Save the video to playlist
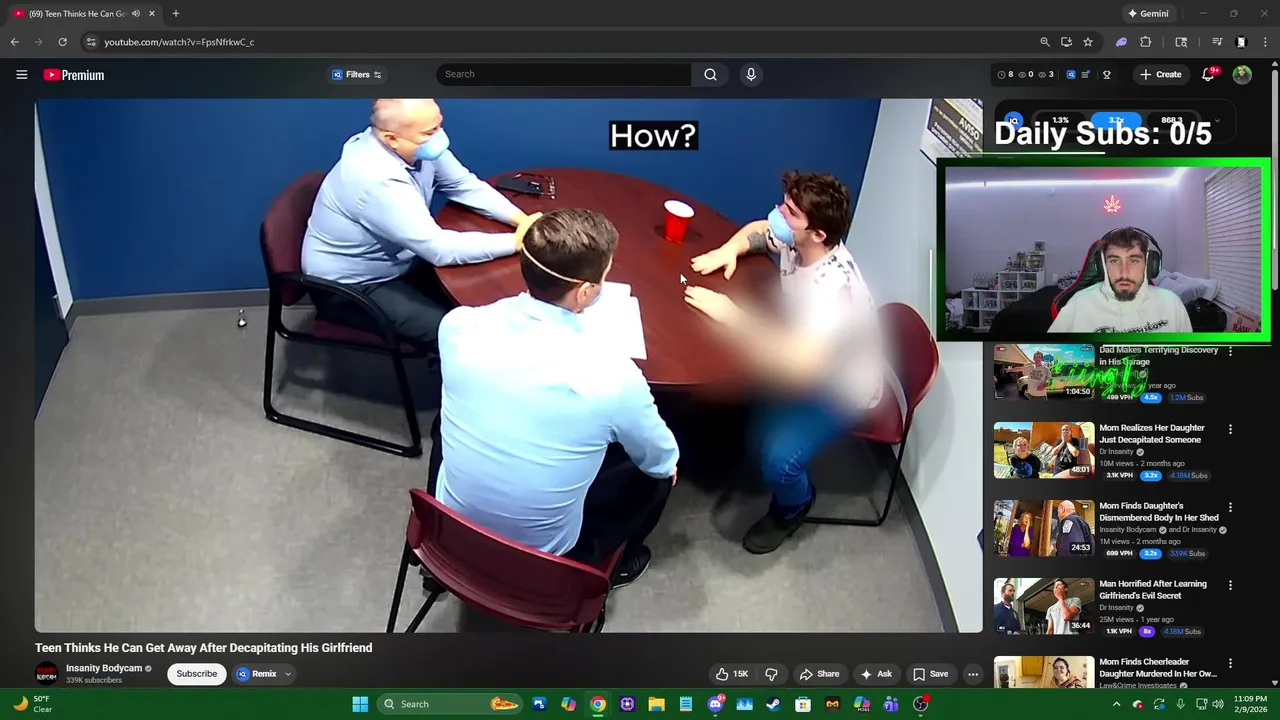This screenshot has height=720, width=1280. point(930,674)
